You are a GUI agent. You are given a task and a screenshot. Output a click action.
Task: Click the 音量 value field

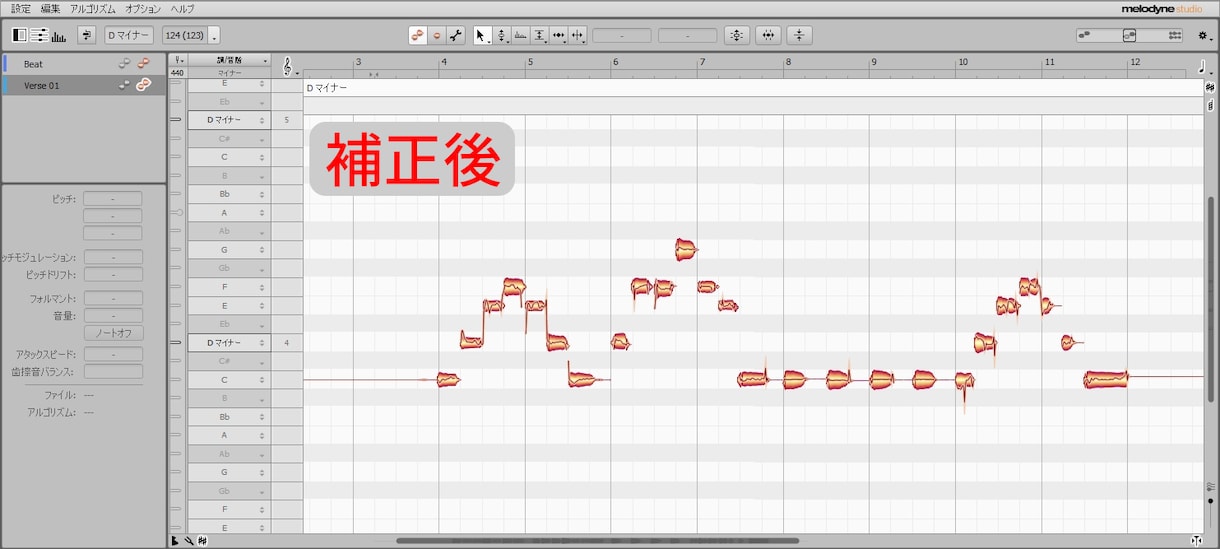click(113, 315)
